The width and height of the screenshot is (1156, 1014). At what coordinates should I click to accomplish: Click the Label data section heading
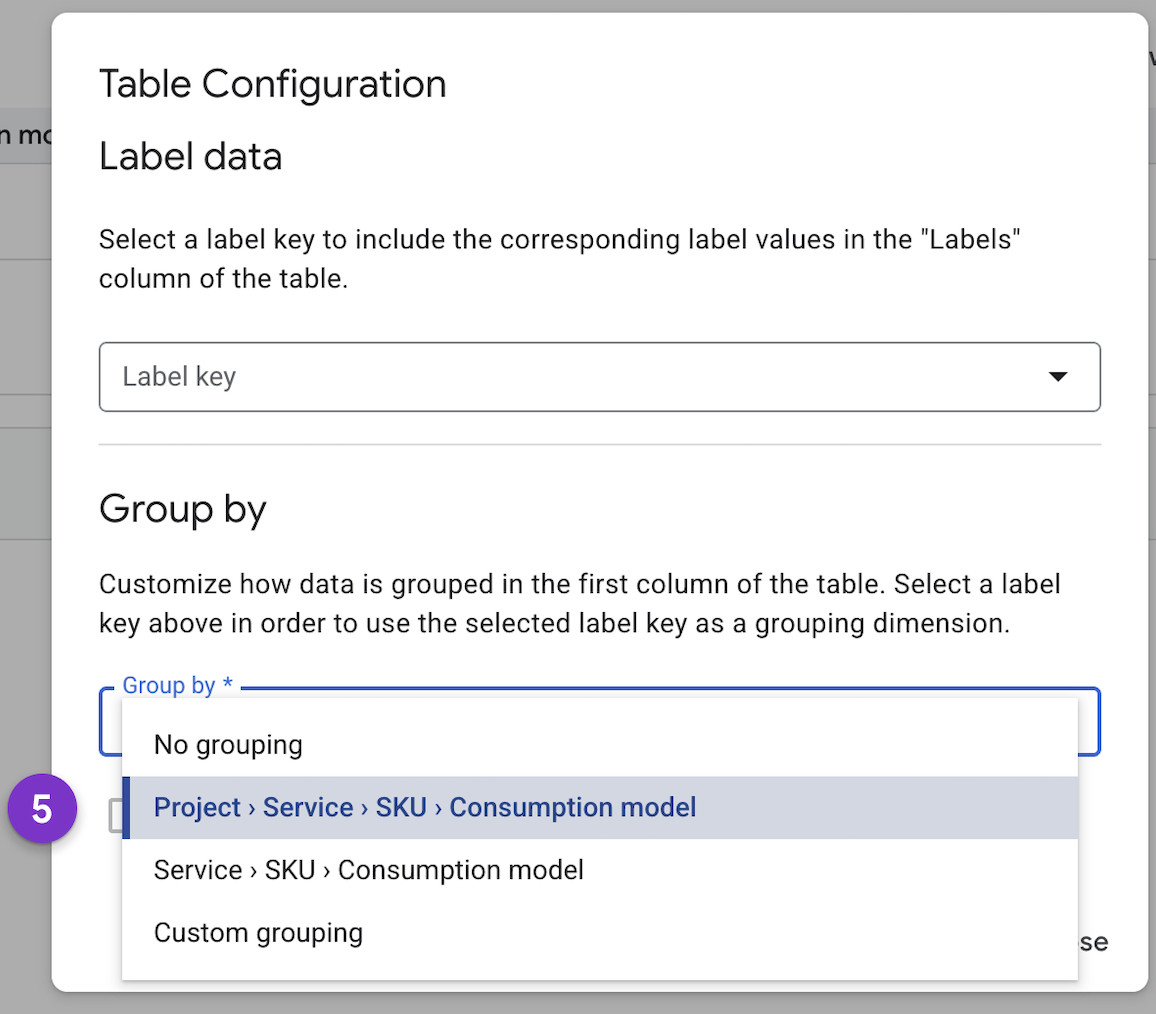tap(190, 156)
